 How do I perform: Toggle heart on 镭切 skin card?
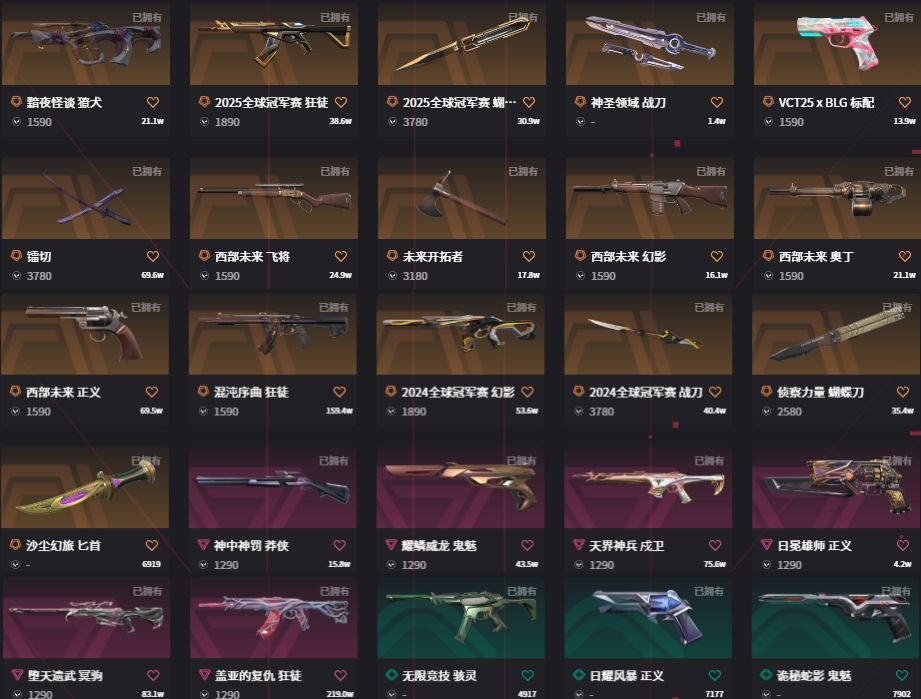tap(153, 256)
